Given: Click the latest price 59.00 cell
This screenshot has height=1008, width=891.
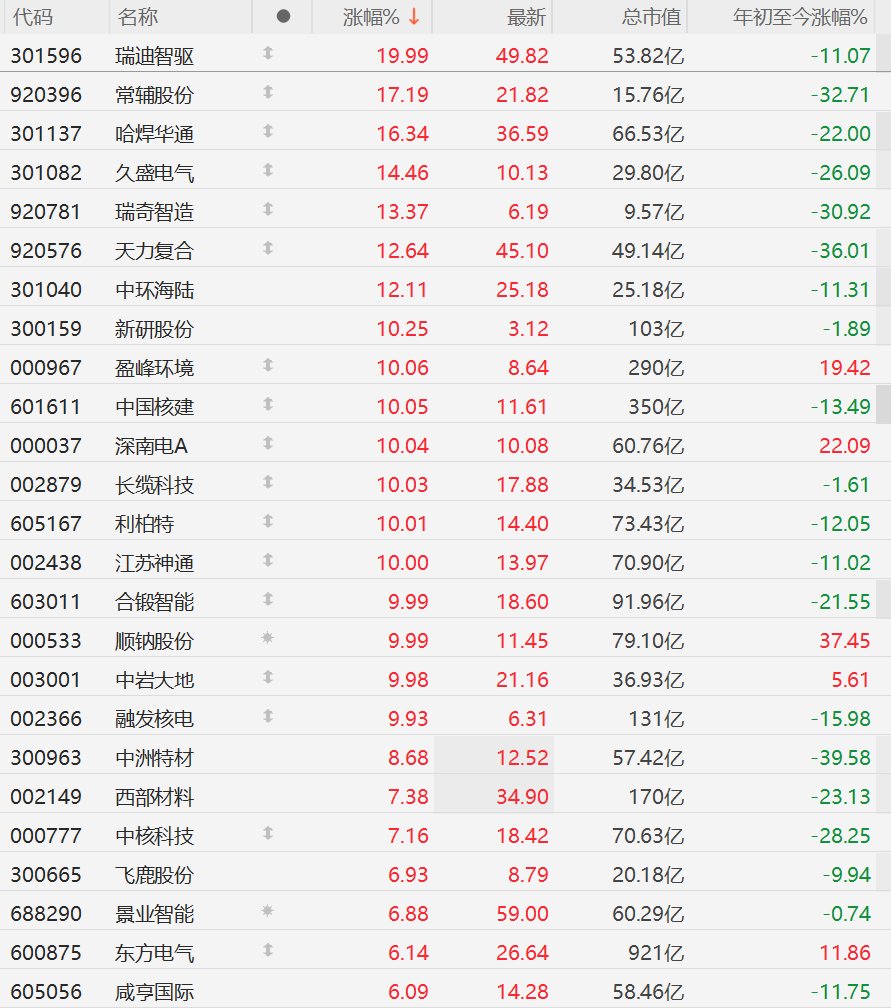Looking at the screenshot, I should (x=522, y=914).
